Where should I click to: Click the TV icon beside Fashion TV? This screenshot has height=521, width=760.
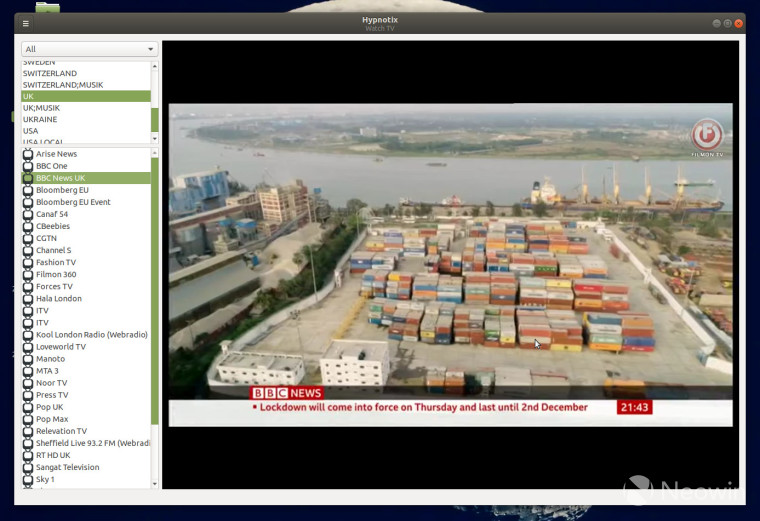click(28, 262)
